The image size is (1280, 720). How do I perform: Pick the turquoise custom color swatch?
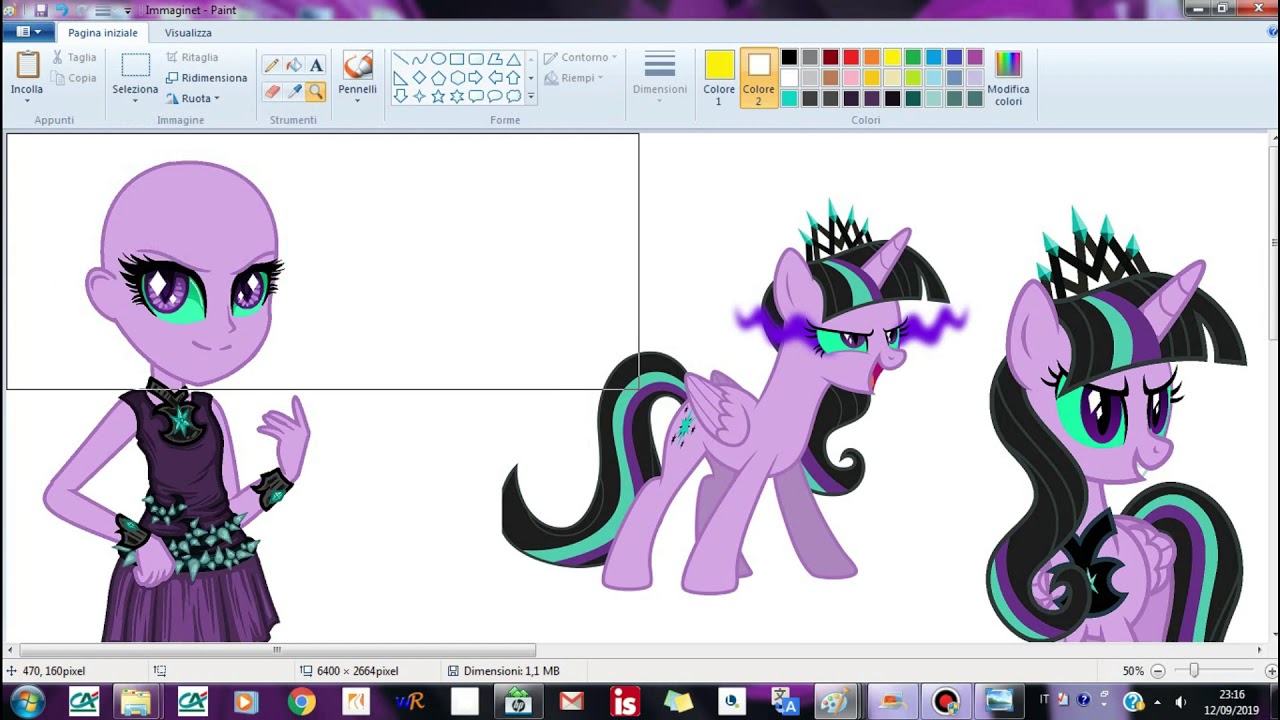point(789,98)
